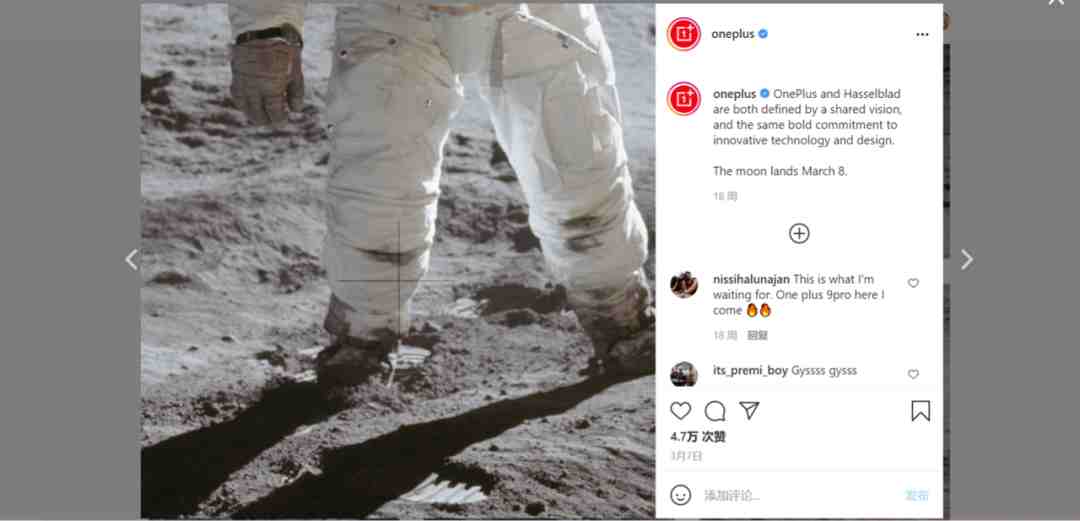Screen dimensions: 1080x521
Task: Share post via paper plane icon
Action: click(x=749, y=411)
